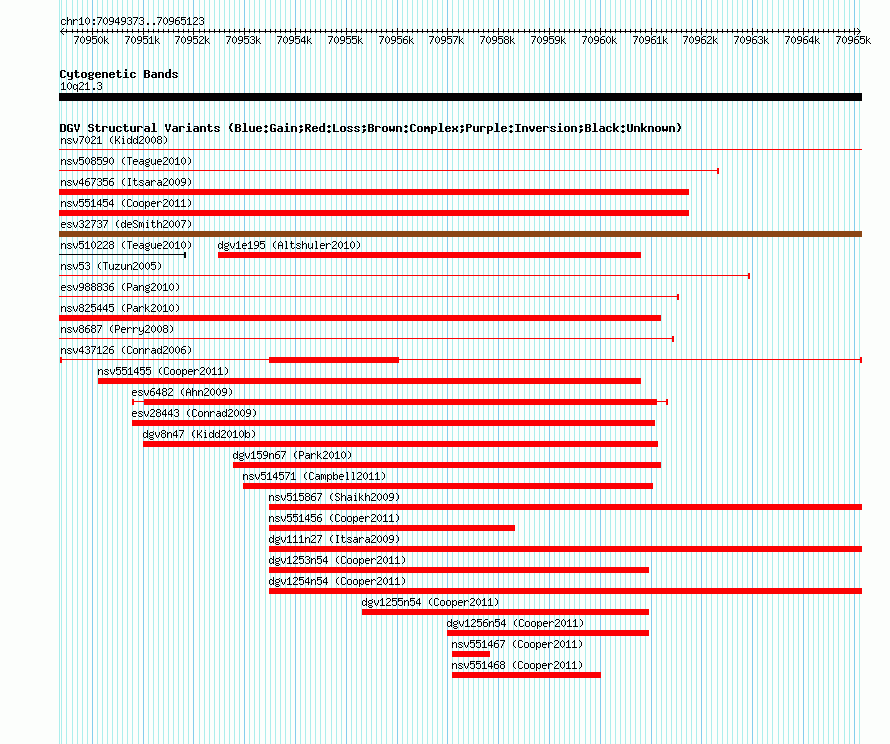The image size is (890, 744).
Task: Select the dgv1255n54 red bar
Action: tap(505, 612)
